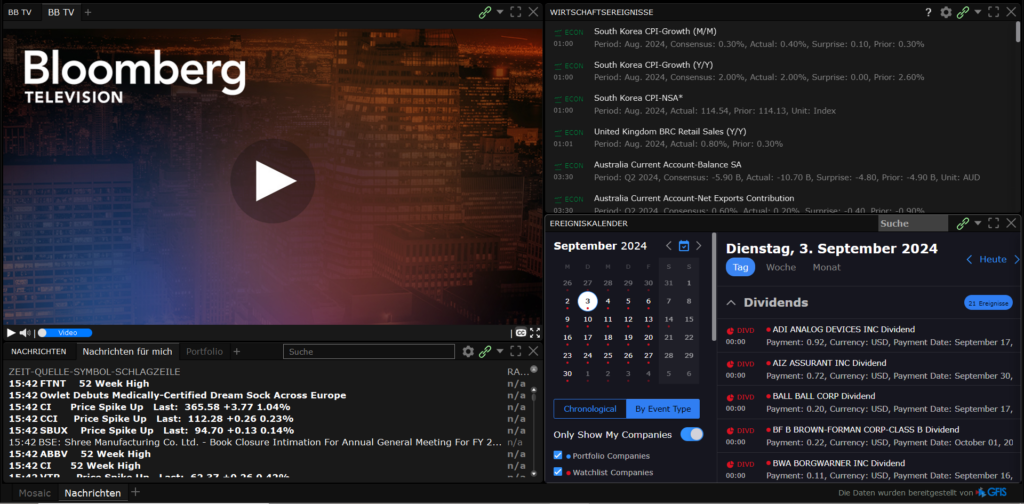This screenshot has height=504, width=1024.
Task: Open Wirtschaftsereignisse settings gear
Action: coord(946,12)
